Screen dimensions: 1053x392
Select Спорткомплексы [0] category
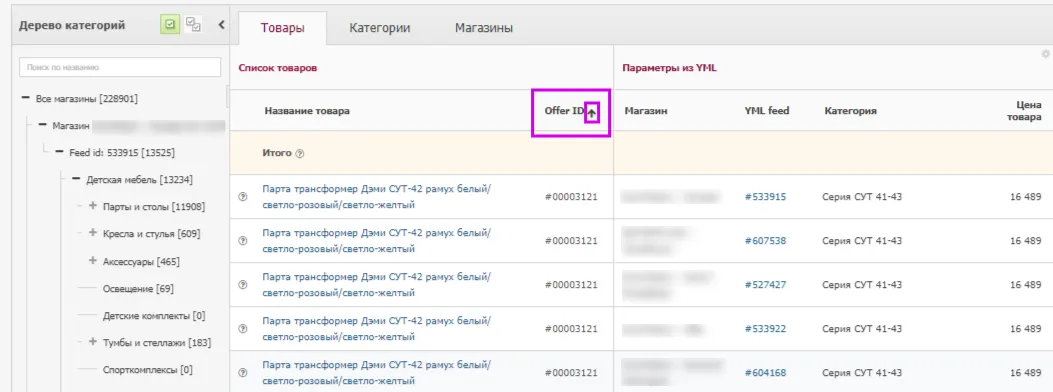(x=147, y=370)
